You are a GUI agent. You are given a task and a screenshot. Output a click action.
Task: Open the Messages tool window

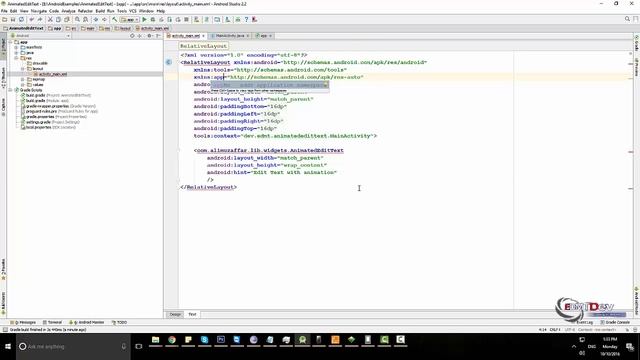pos(23,322)
